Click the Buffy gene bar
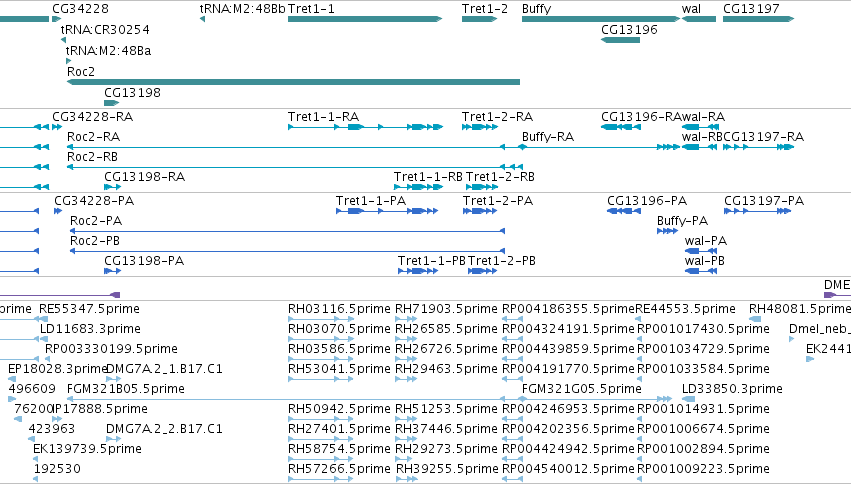 click(x=601, y=19)
